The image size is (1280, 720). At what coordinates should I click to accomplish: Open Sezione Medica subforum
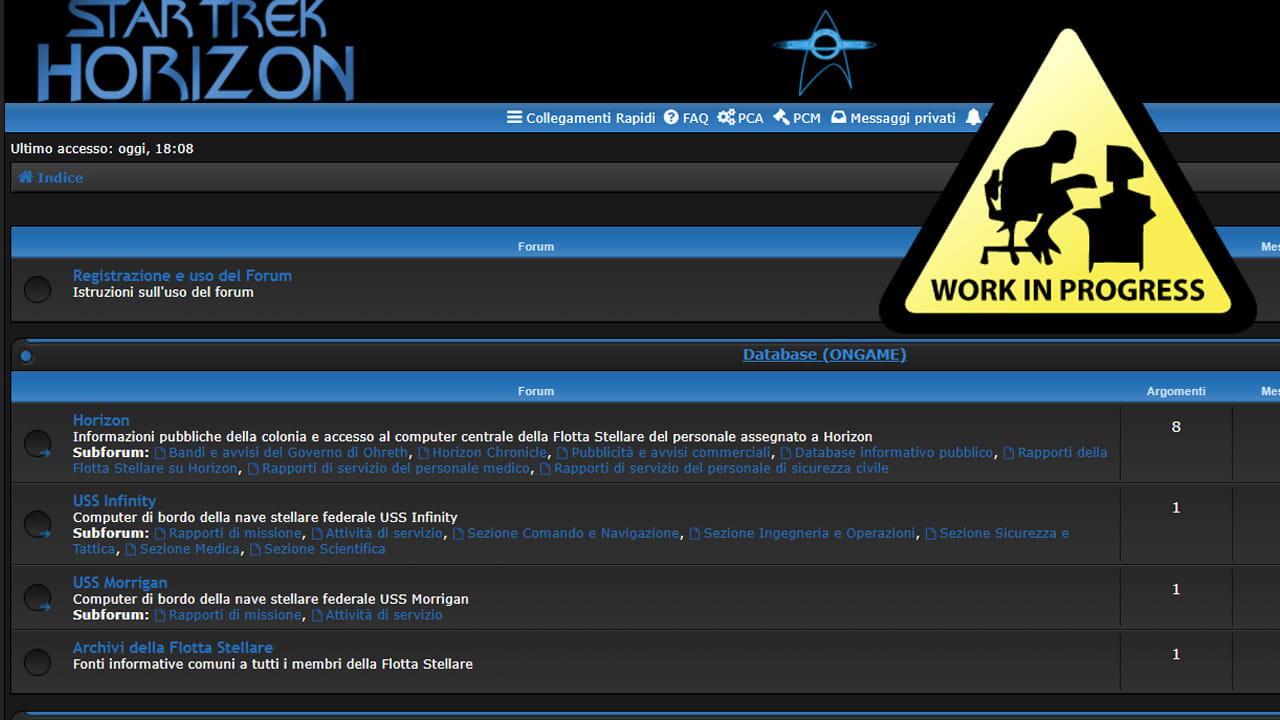190,550
